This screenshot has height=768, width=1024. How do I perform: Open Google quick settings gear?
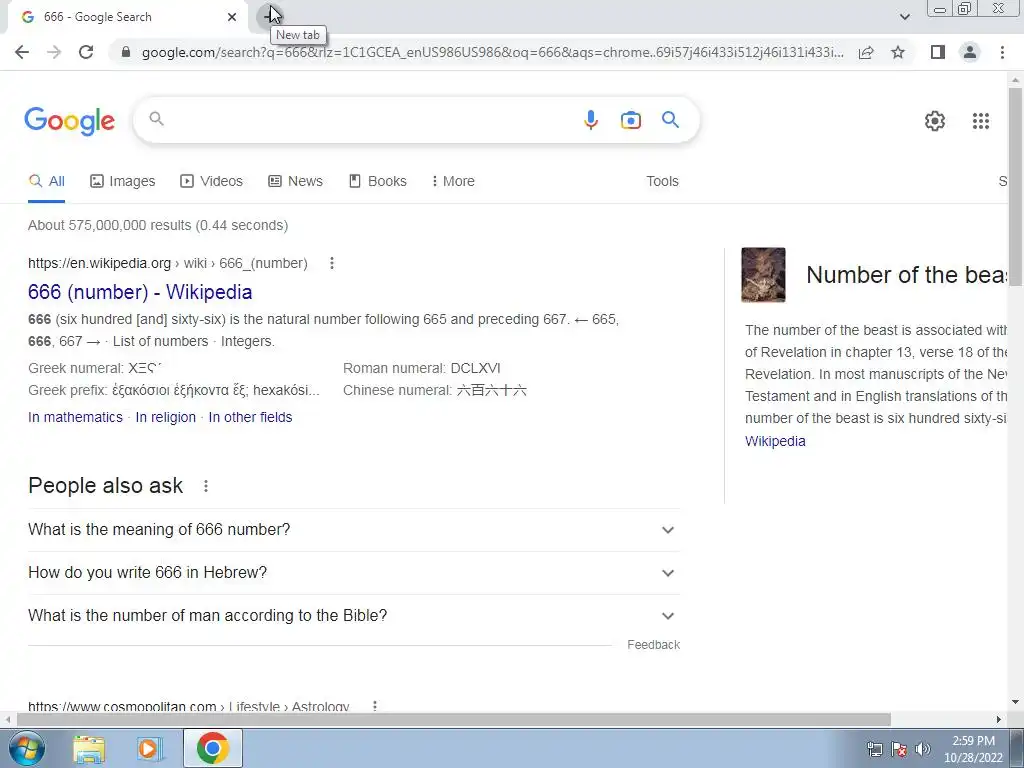(935, 121)
